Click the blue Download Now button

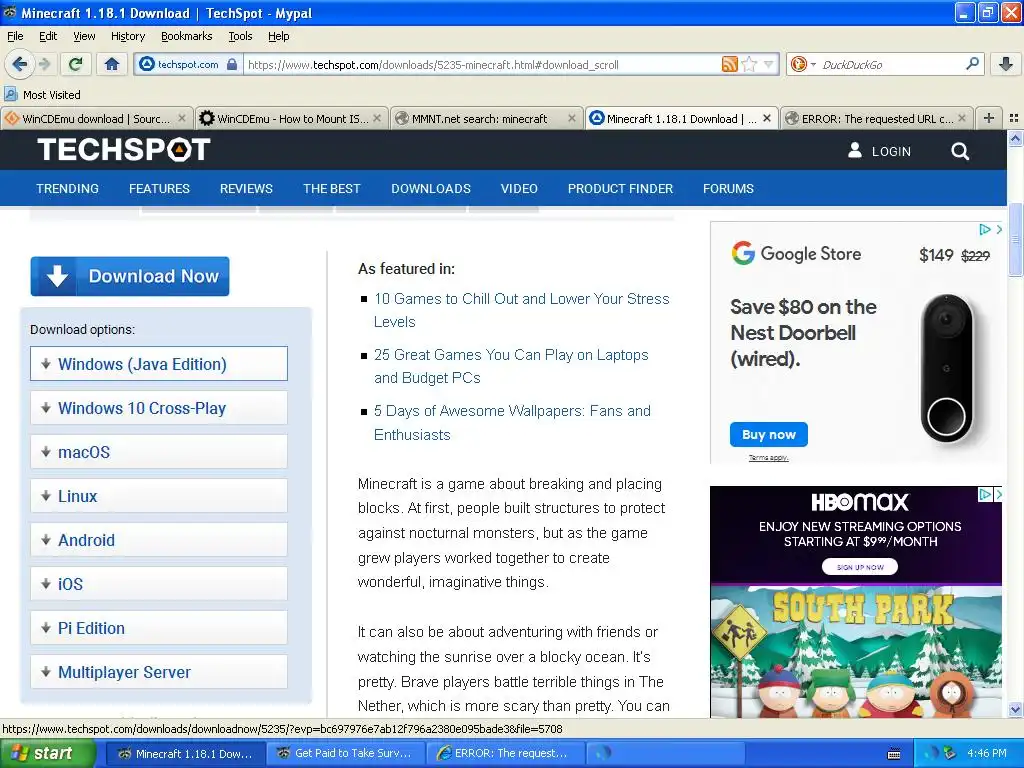point(130,276)
